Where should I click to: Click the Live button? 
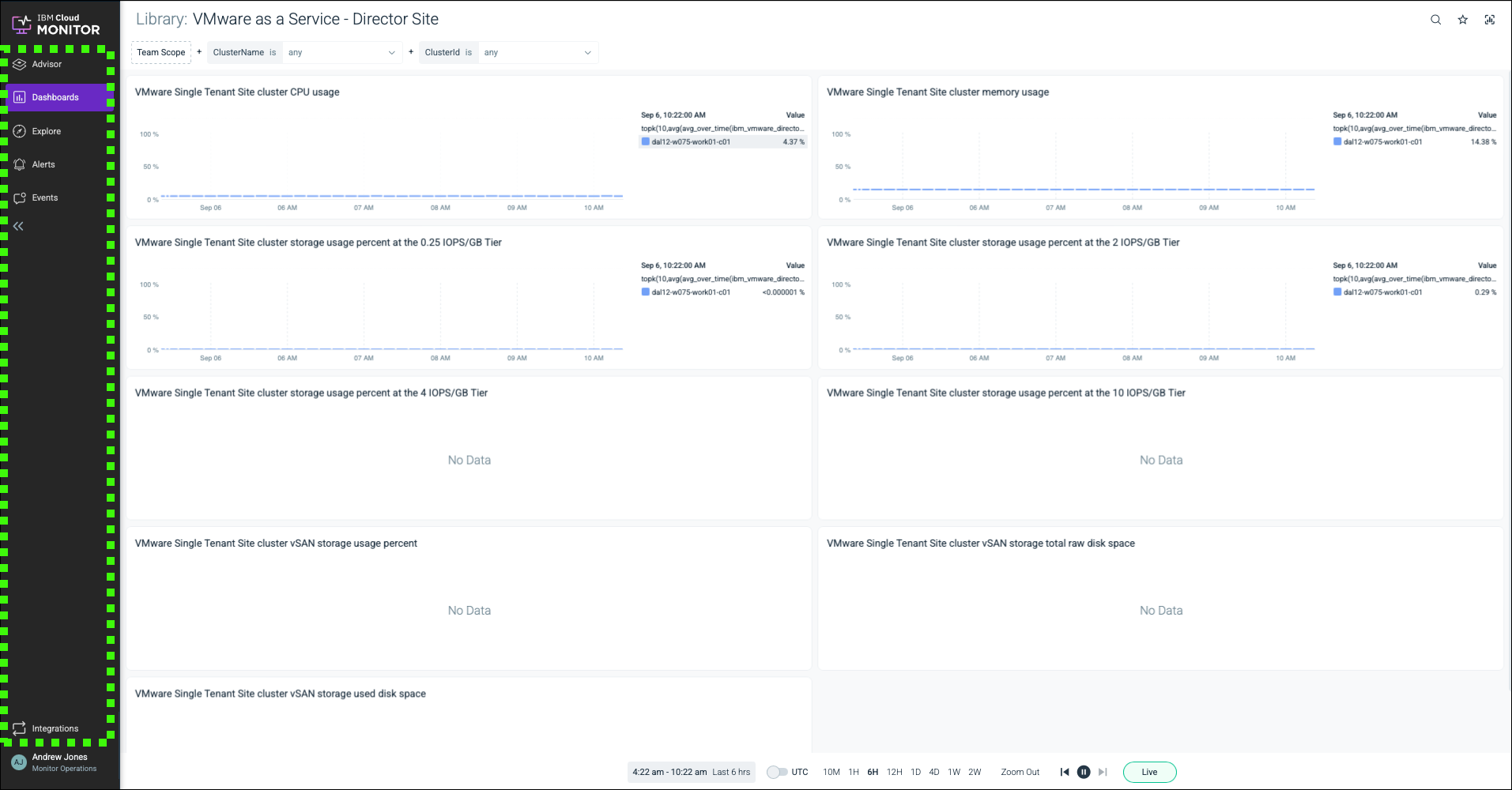[x=1149, y=772]
